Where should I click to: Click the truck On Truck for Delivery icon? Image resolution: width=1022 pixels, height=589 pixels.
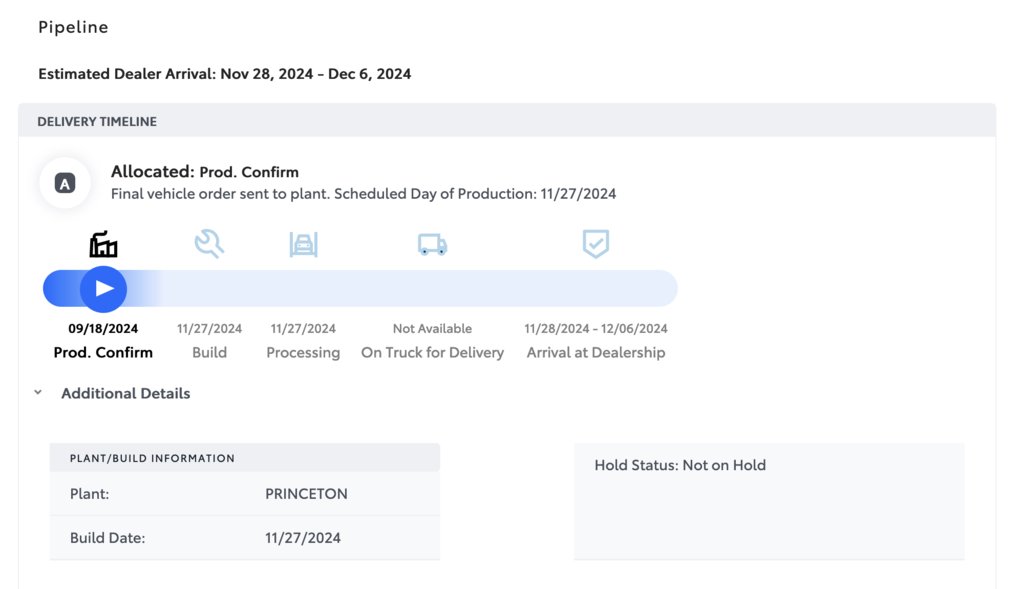coord(432,244)
